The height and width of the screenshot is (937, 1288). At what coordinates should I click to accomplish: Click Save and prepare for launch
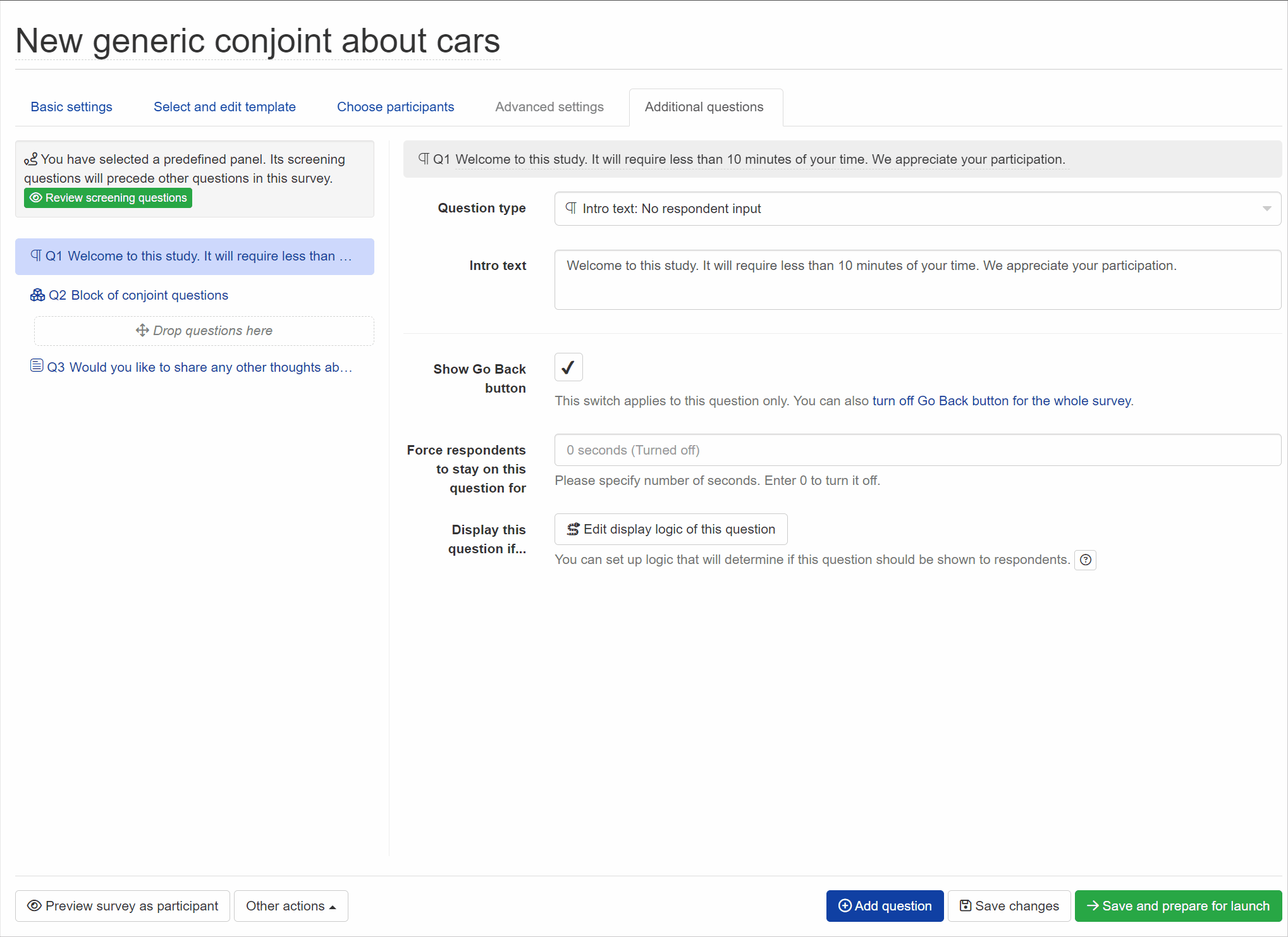1178,906
